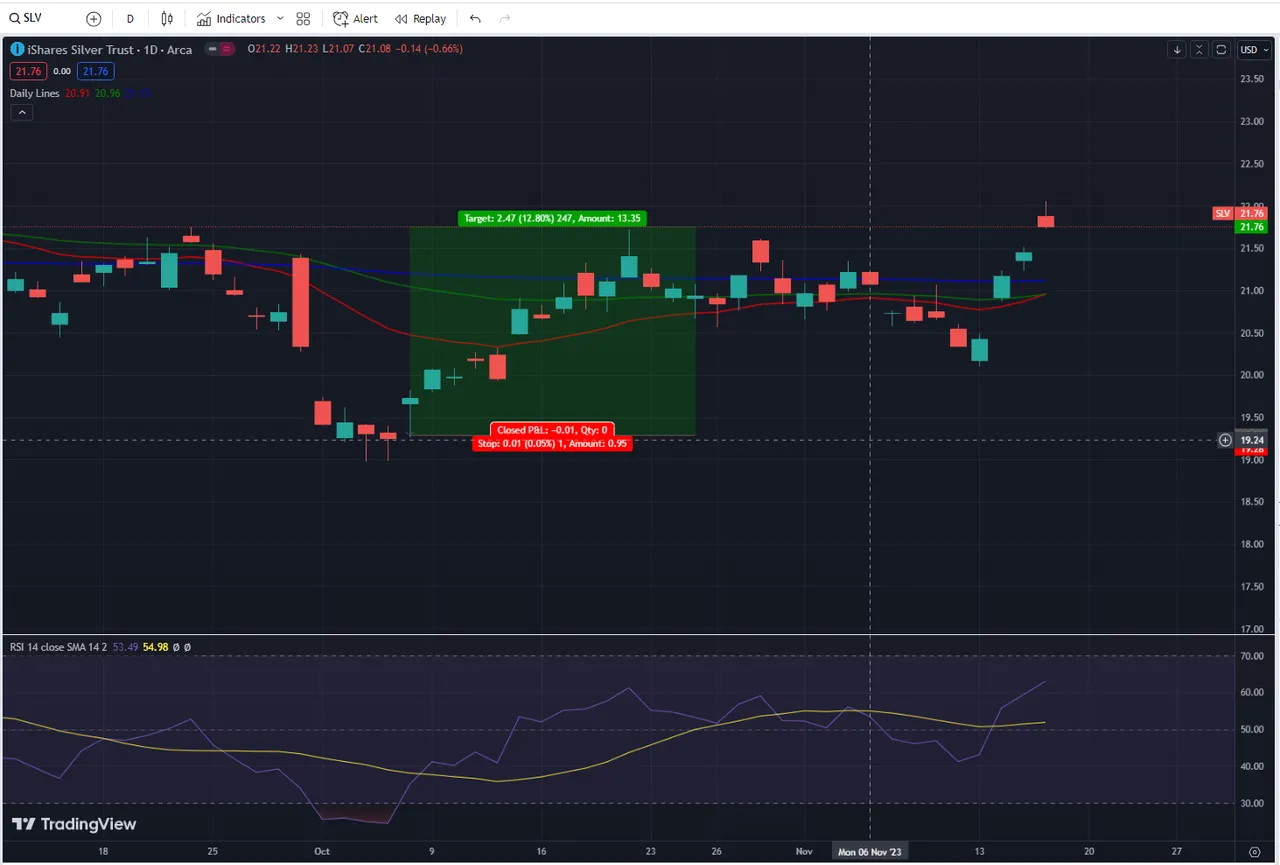
Task: Click the iShares Silver Trust info icon
Action: point(17,49)
